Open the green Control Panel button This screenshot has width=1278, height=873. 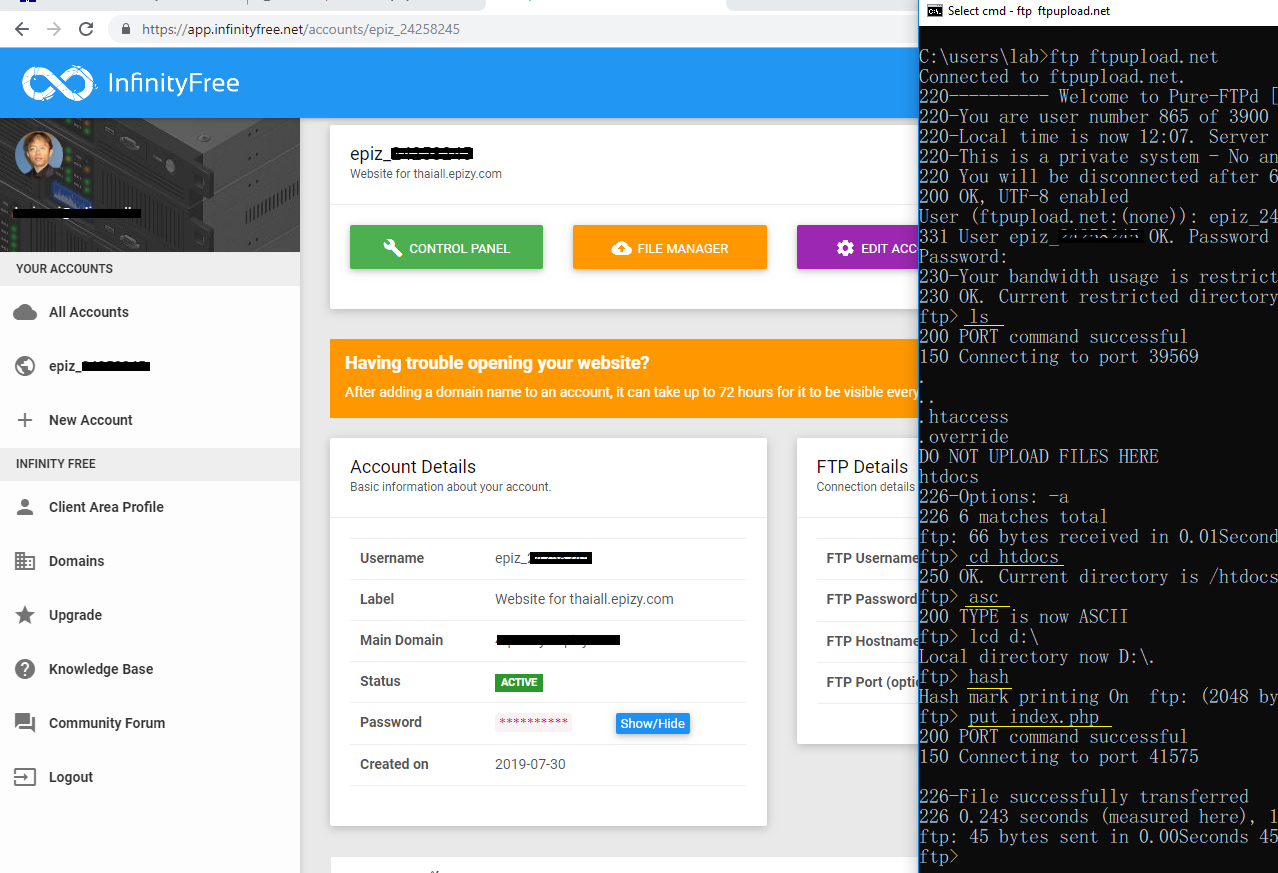tap(446, 248)
